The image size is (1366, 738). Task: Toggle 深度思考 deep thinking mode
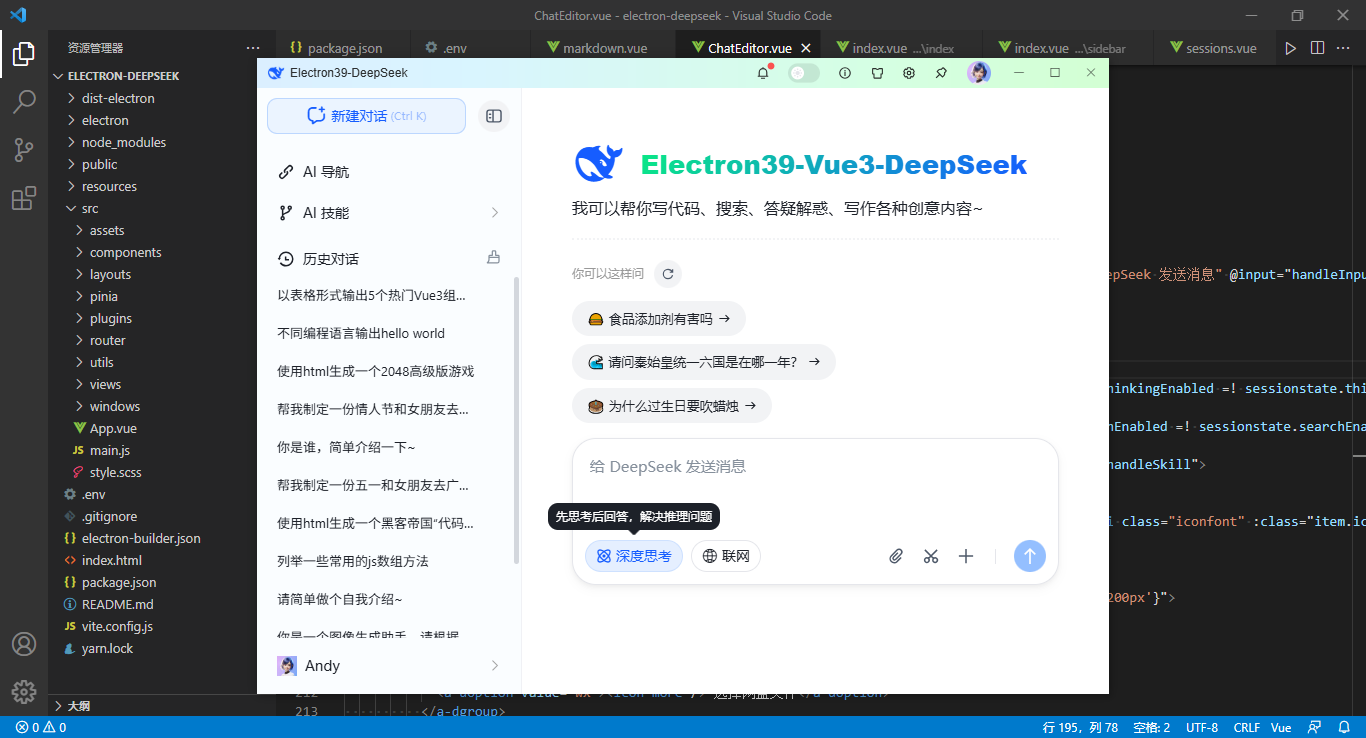pos(634,556)
